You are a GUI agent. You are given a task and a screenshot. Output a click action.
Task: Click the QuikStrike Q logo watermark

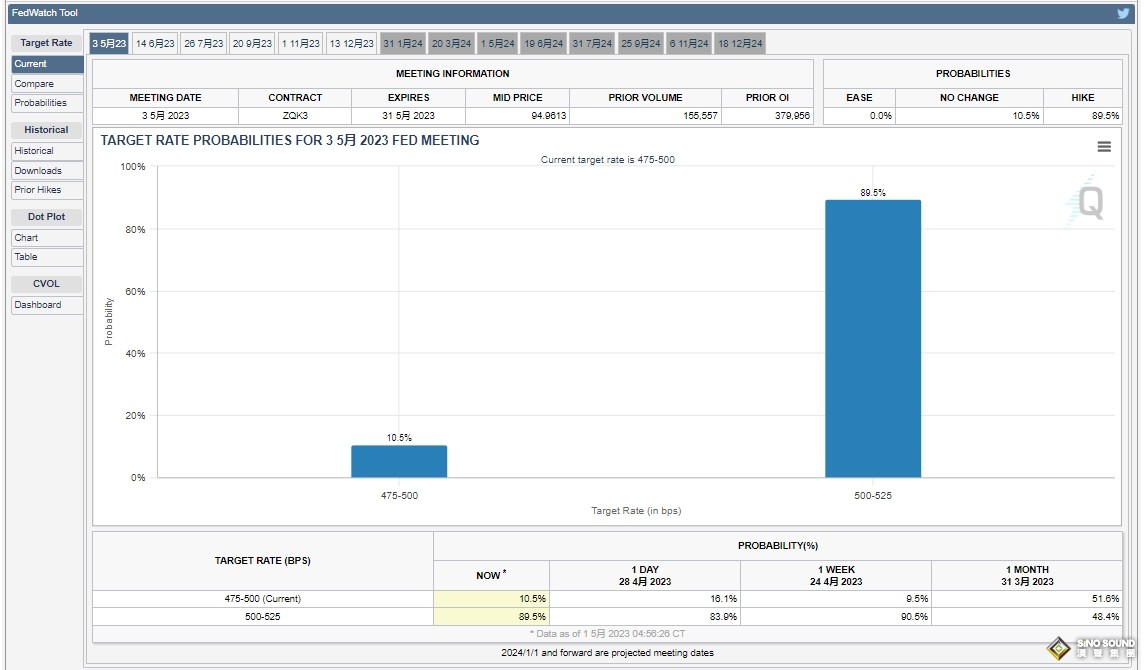[1087, 200]
